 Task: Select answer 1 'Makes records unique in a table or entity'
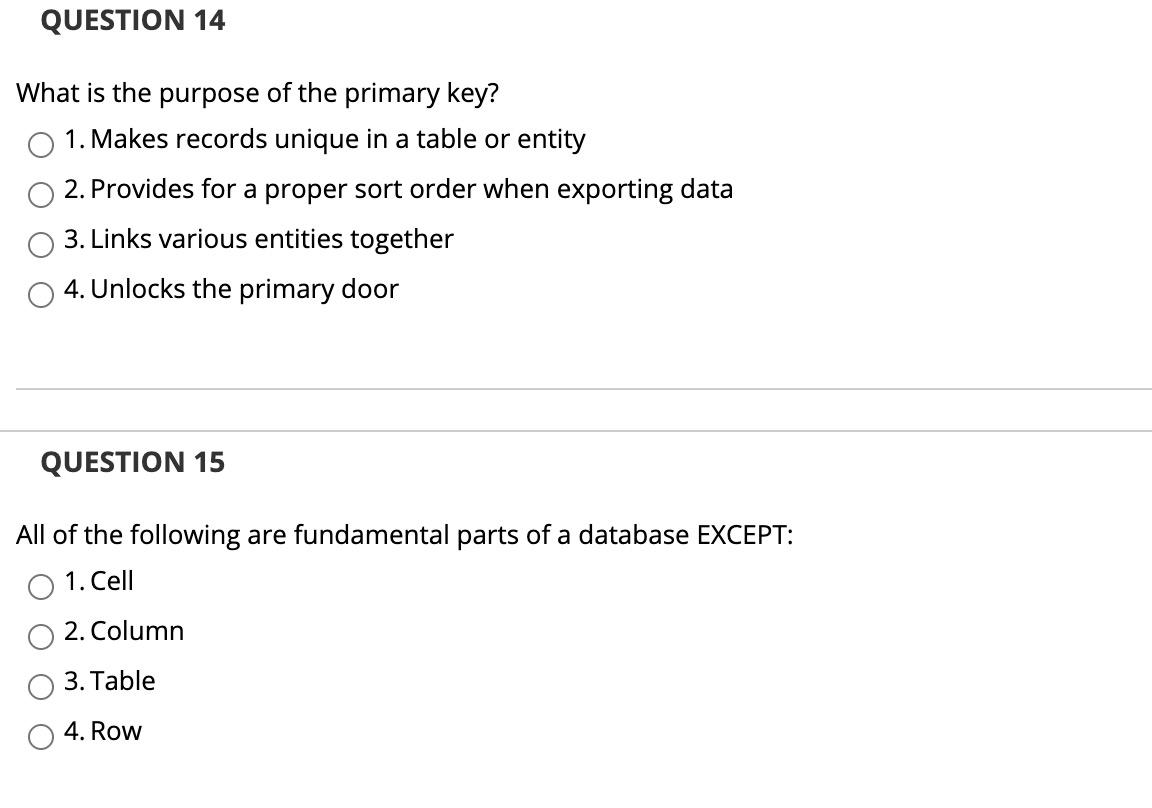coord(40,145)
